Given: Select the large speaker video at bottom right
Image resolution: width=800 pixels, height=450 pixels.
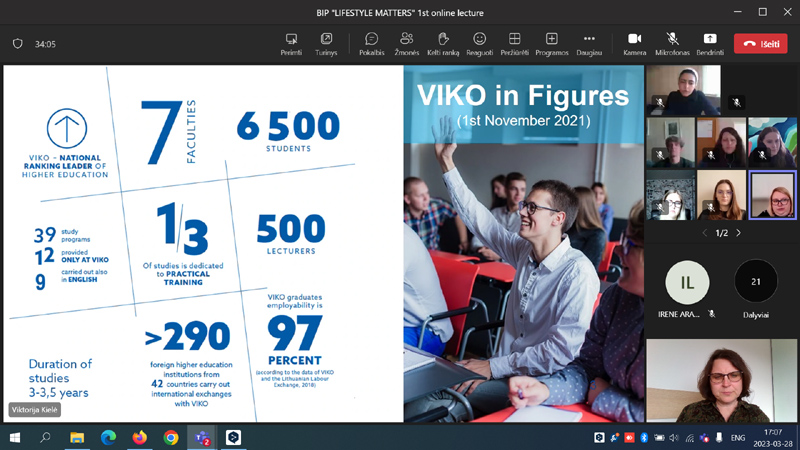Looking at the screenshot, I should (x=721, y=380).
